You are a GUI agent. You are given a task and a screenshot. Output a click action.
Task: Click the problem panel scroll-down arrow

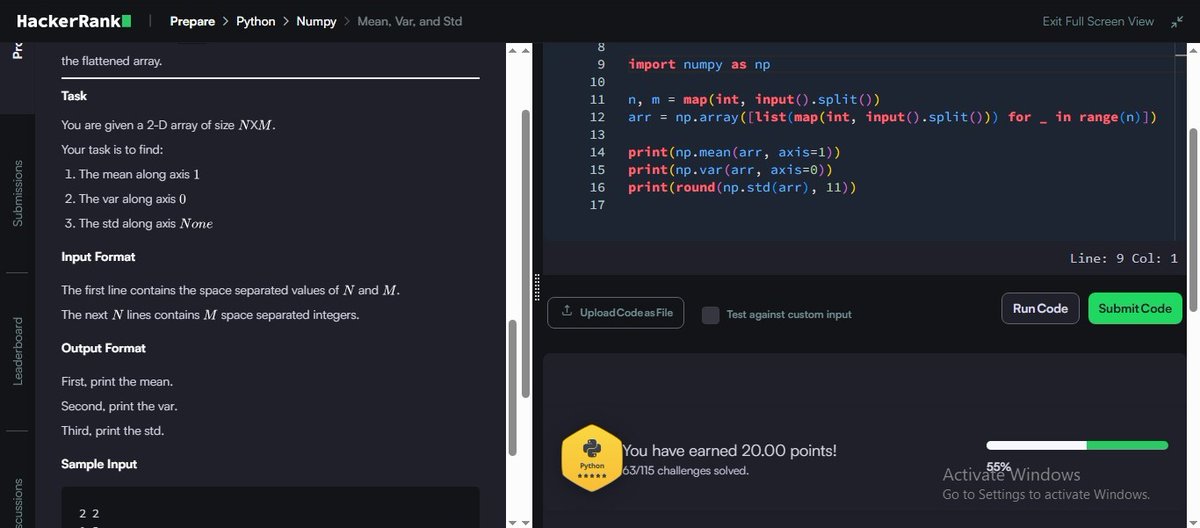click(x=514, y=522)
